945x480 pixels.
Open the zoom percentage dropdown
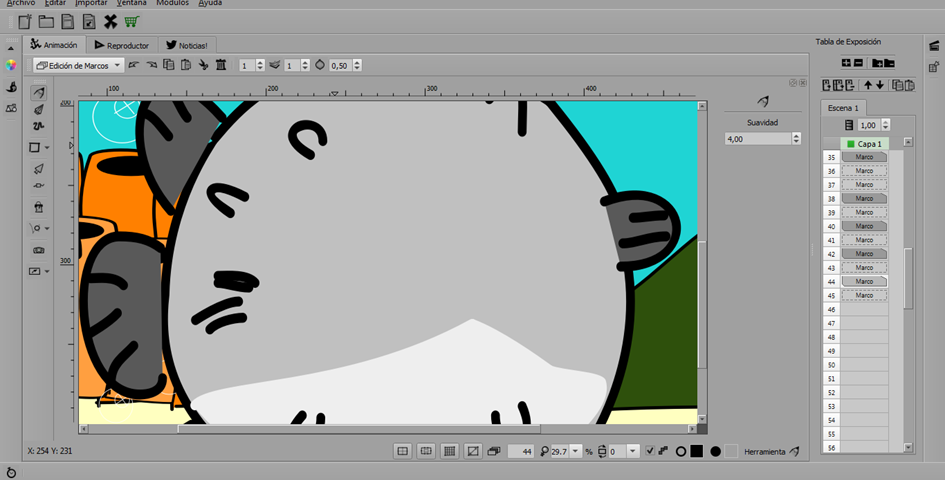pyautogui.click(x=577, y=451)
